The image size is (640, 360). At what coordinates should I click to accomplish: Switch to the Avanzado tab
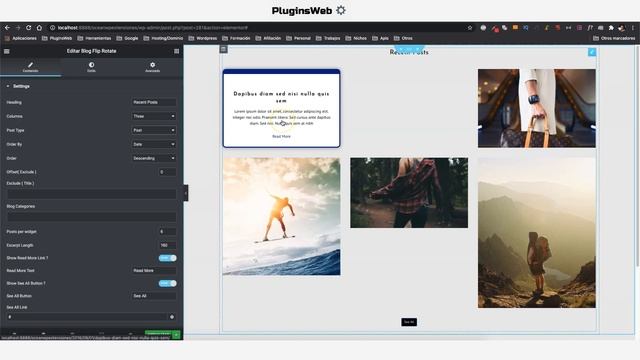click(152, 67)
